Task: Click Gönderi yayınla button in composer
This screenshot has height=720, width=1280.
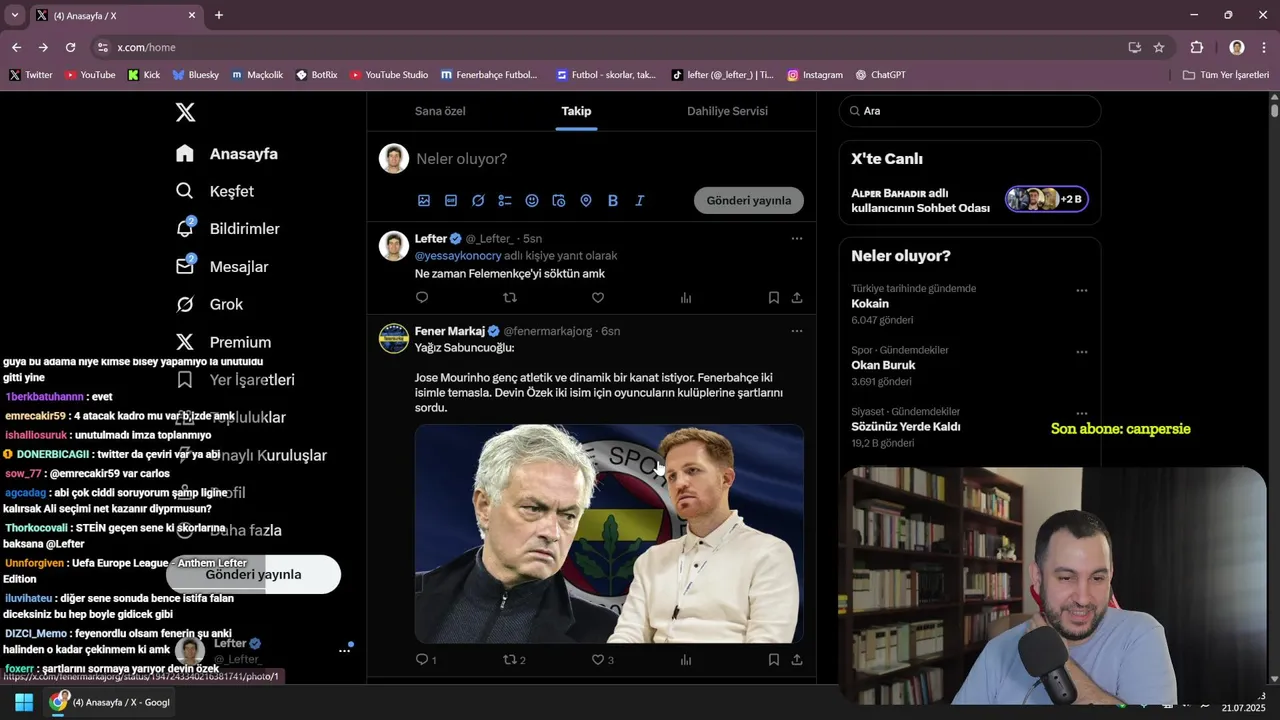Action: pos(749,201)
